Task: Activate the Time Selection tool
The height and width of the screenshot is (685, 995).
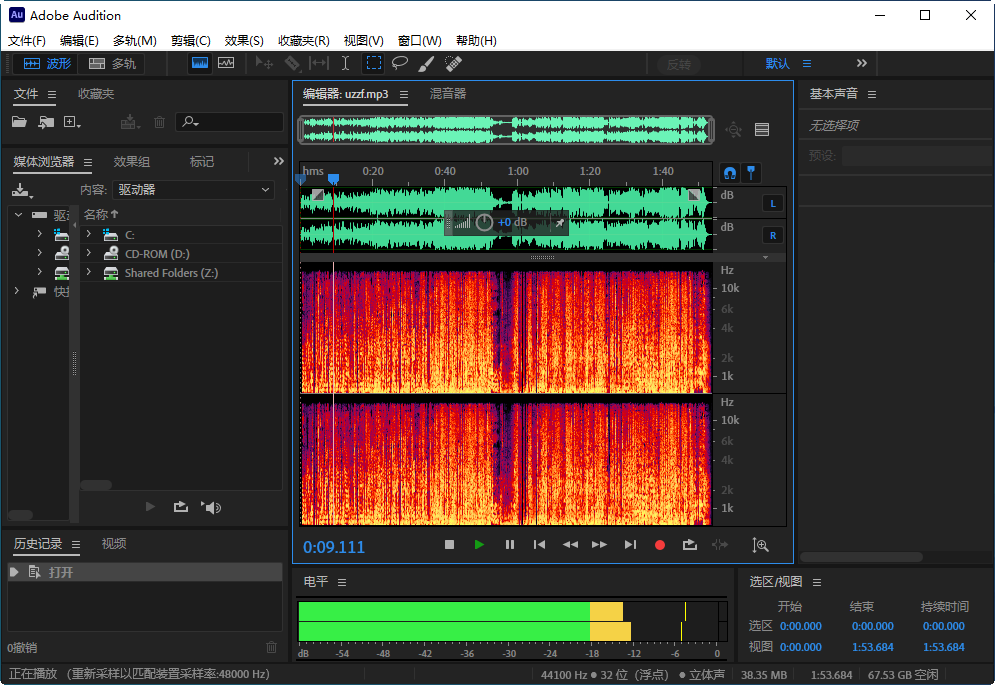Action: [345, 62]
